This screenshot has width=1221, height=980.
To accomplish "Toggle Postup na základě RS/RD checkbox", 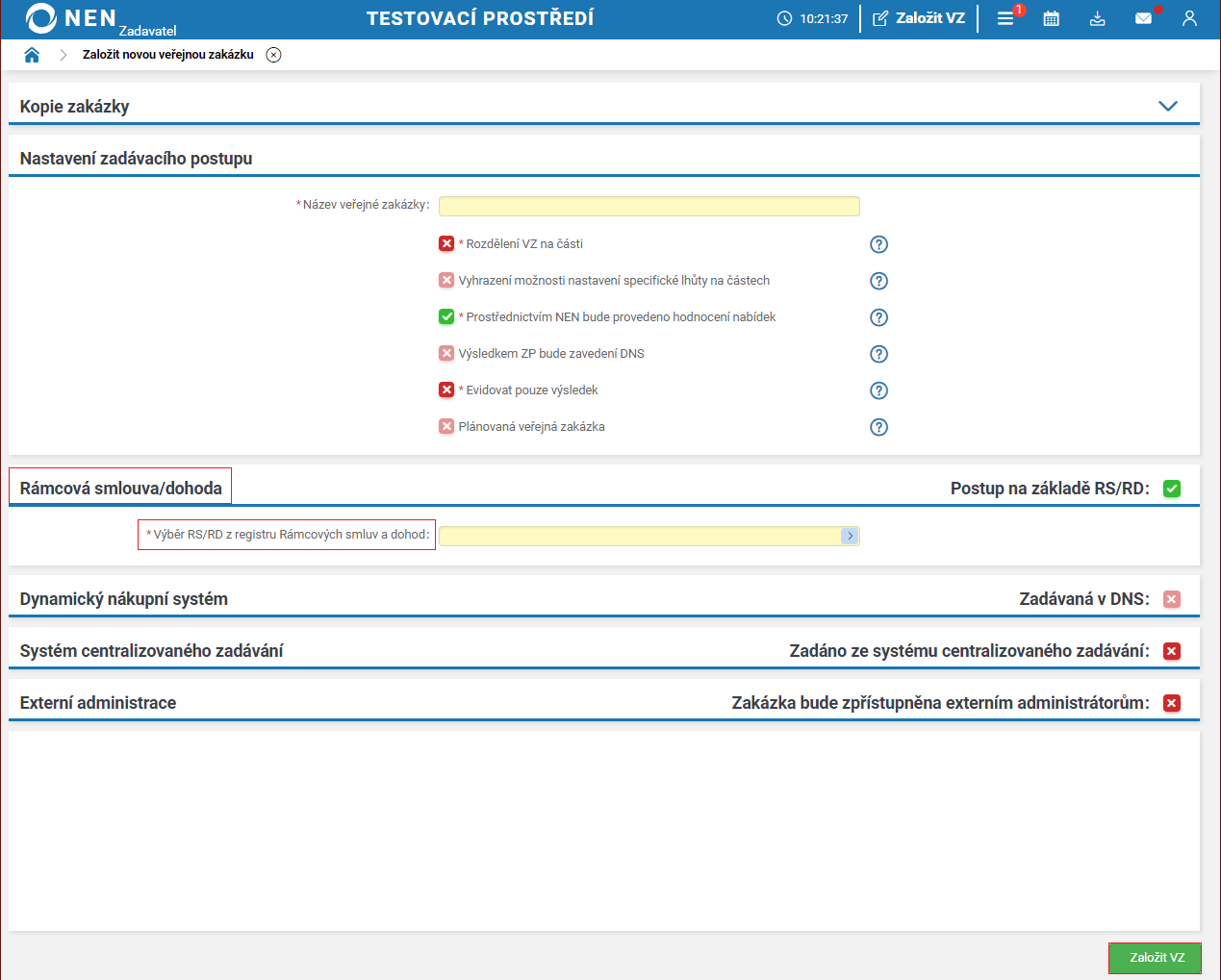I will coord(1171,489).
